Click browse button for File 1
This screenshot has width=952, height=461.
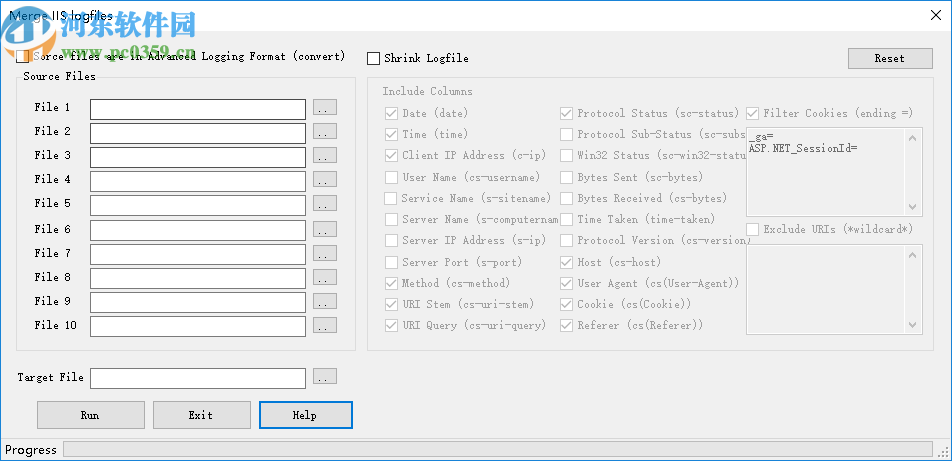[325, 108]
